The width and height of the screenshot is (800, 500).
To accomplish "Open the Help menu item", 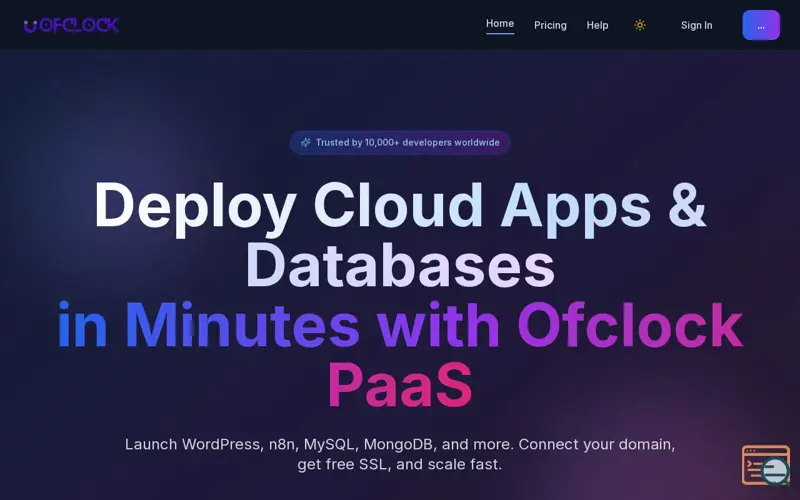I will [x=597, y=25].
